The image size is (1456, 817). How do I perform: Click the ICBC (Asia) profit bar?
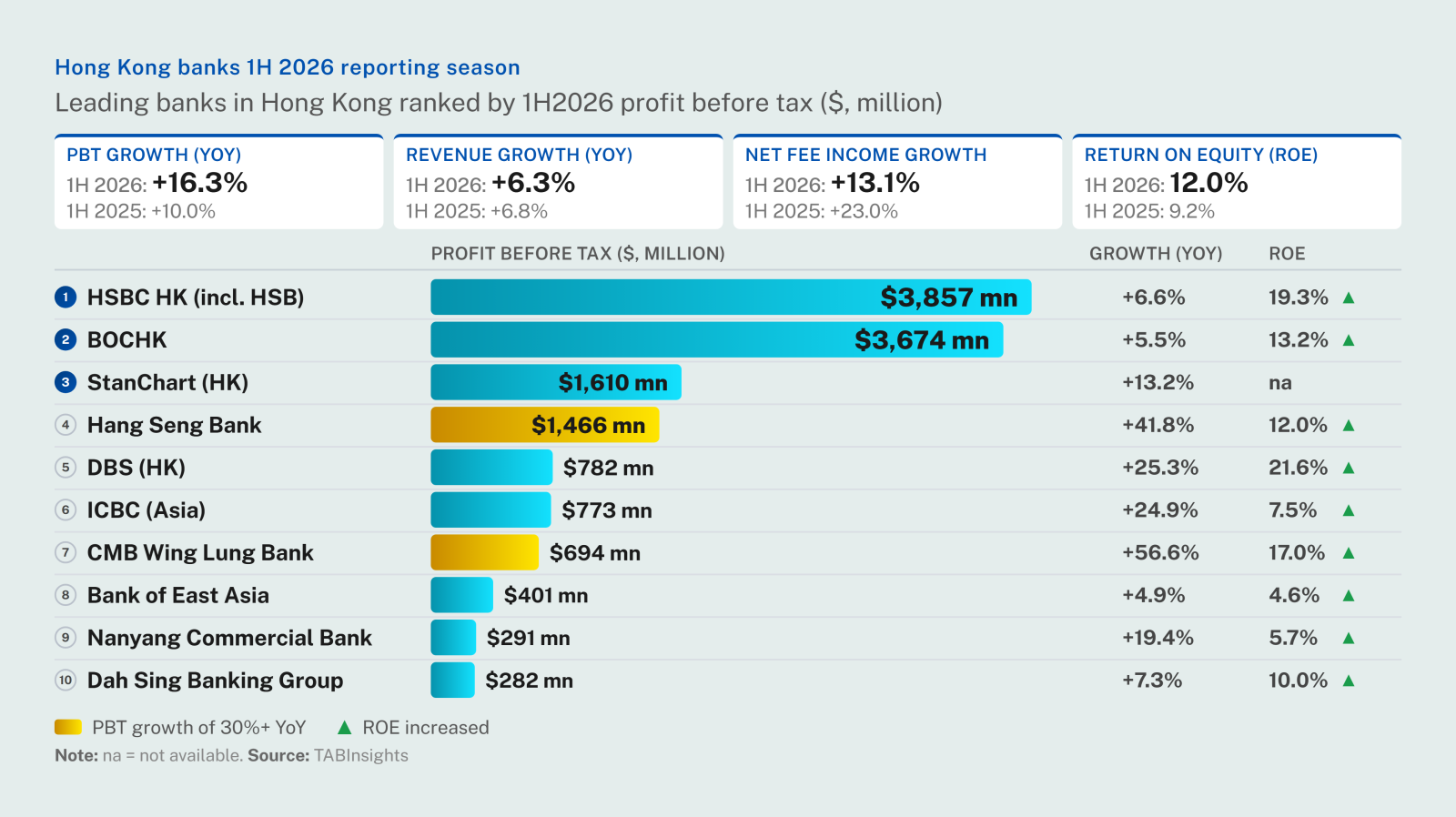coord(490,510)
